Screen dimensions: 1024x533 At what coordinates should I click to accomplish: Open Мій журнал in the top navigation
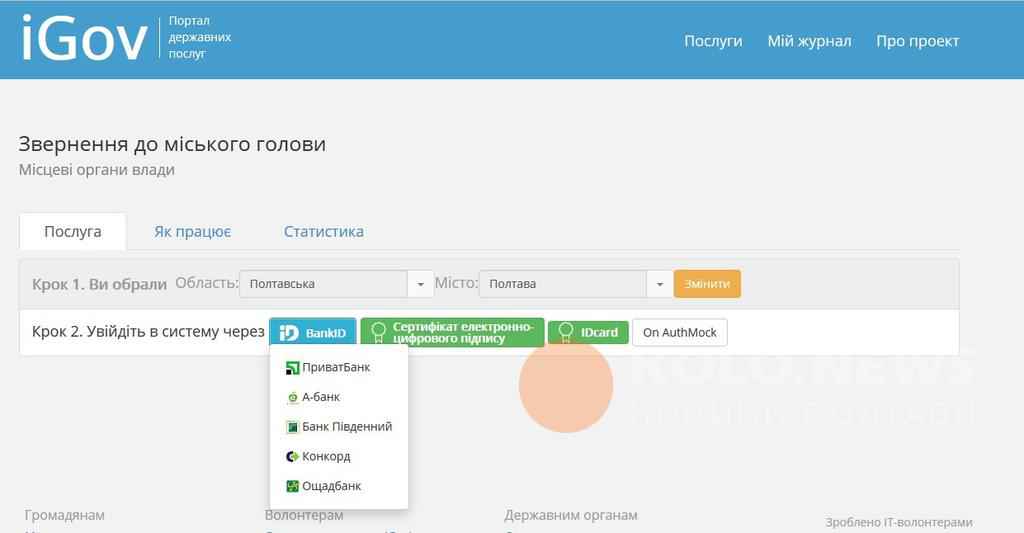pyautogui.click(x=809, y=41)
